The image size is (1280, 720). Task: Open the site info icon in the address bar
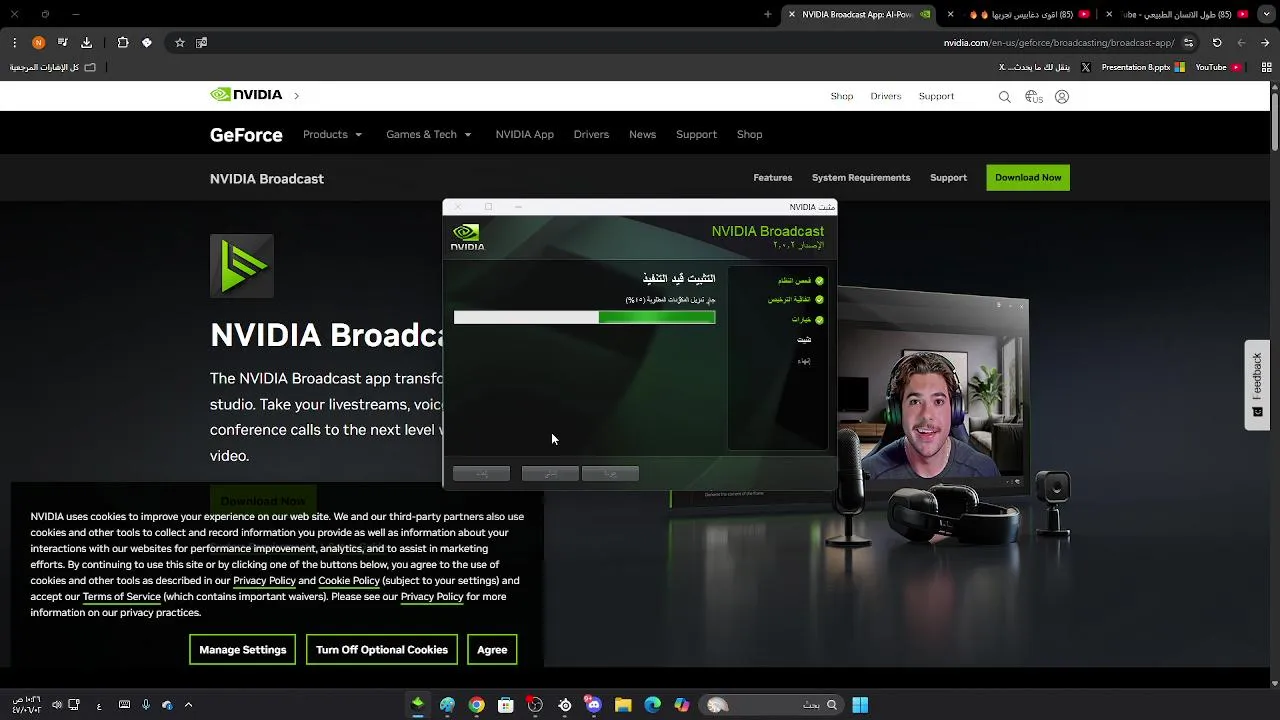coord(1188,43)
